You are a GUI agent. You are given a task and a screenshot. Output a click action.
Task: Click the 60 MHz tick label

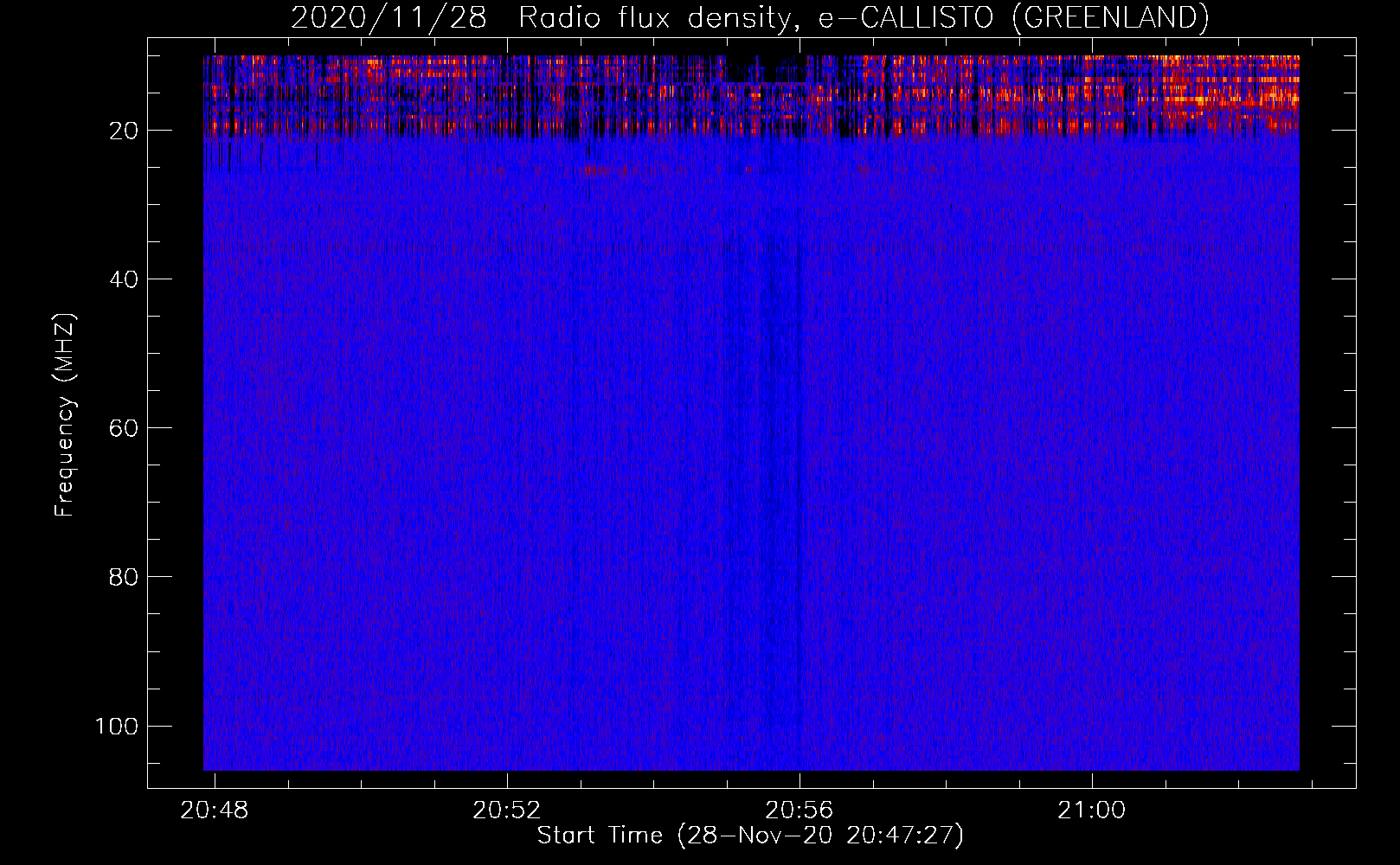coord(124,428)
